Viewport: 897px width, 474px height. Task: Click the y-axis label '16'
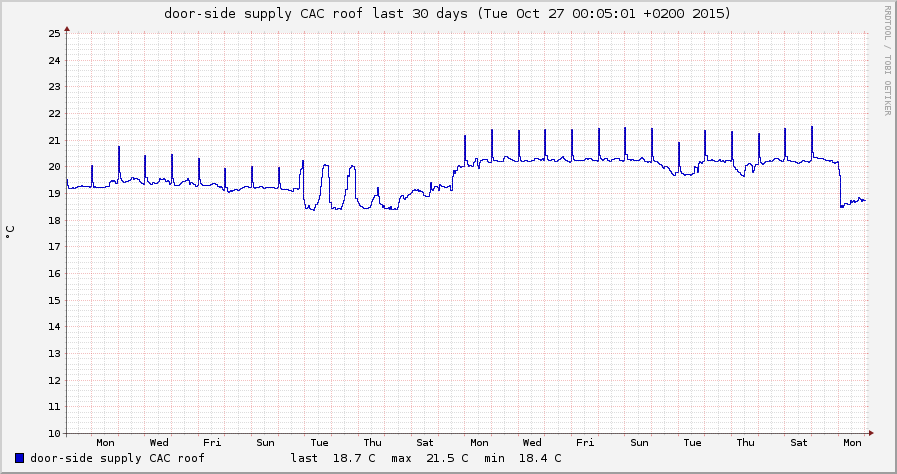pos(54,274)
